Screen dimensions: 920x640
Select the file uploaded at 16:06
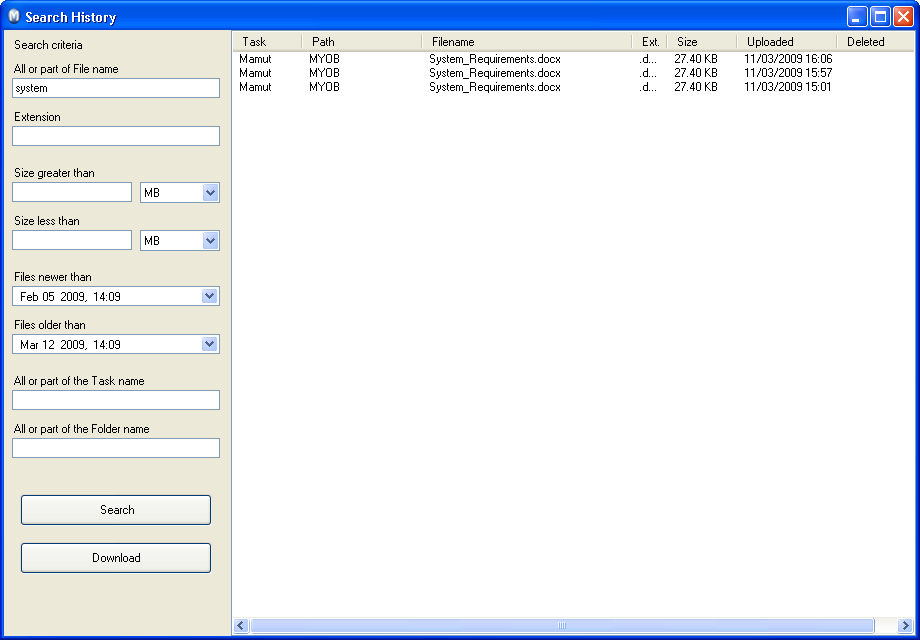click(x=495, y=59)
